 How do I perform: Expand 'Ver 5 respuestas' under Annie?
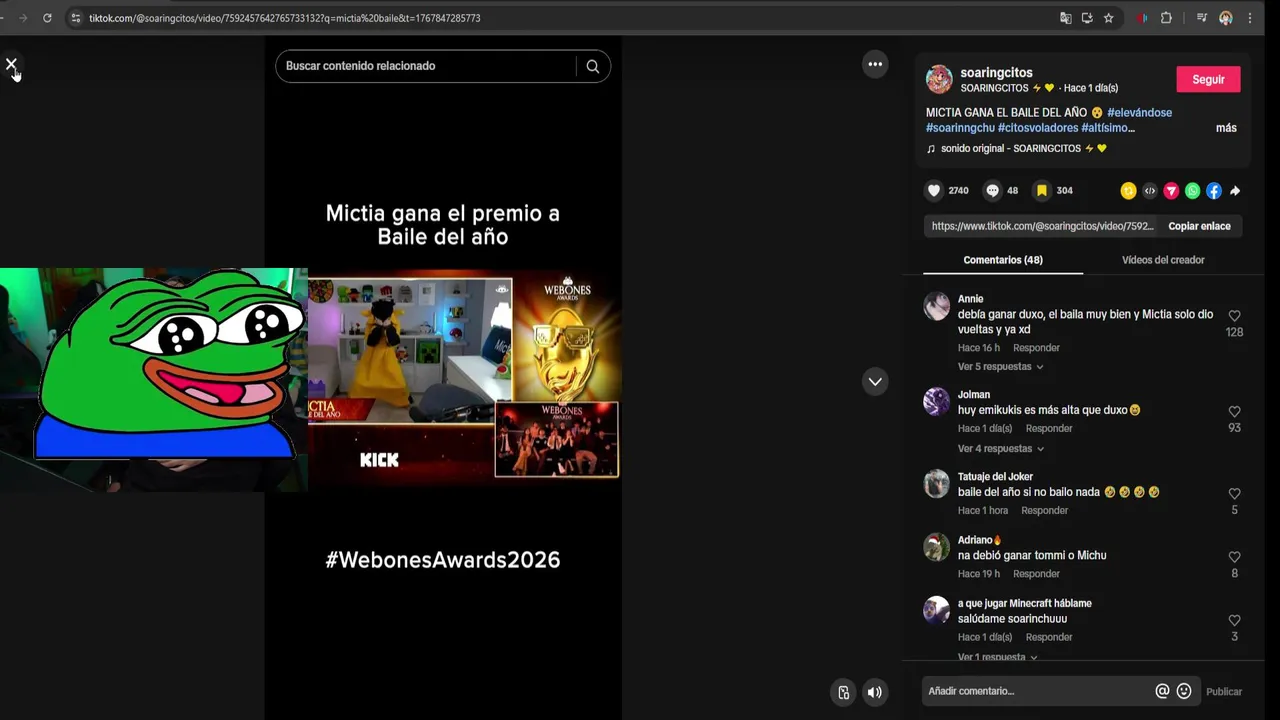tap(1000, 367)
